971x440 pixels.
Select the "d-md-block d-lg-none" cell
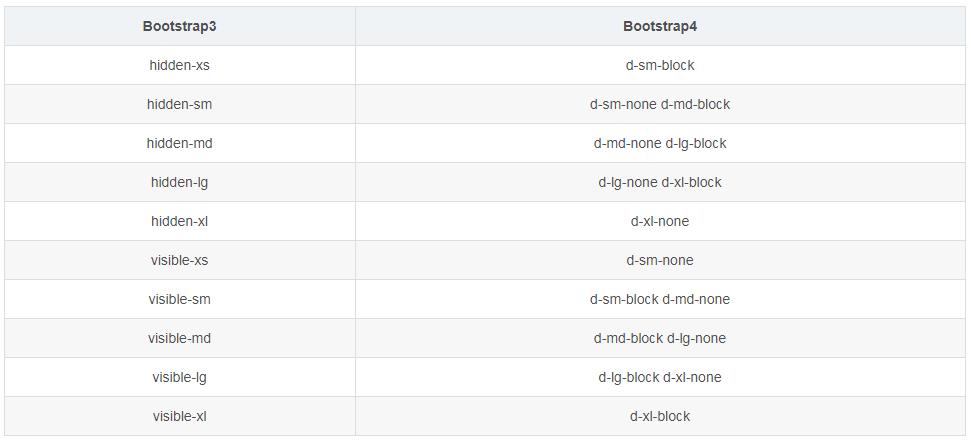[660, 338]
